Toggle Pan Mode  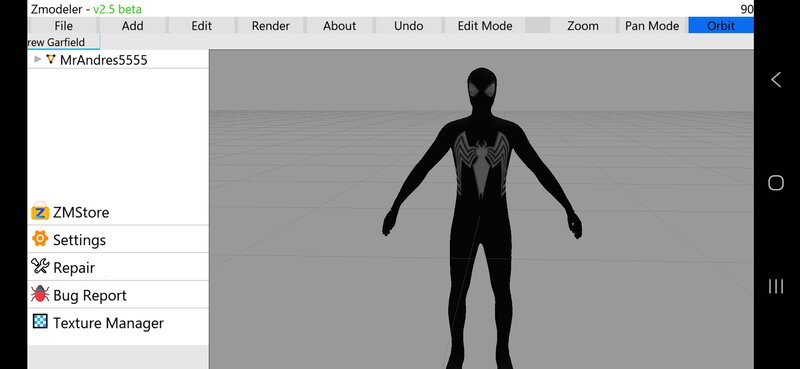[652, 26]
